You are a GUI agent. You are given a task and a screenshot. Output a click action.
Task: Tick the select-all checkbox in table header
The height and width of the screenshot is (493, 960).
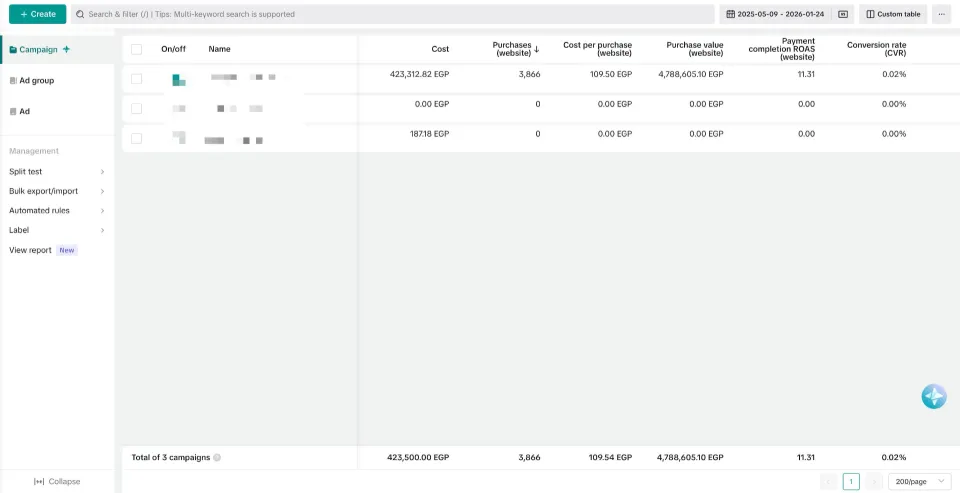[137, 49]
